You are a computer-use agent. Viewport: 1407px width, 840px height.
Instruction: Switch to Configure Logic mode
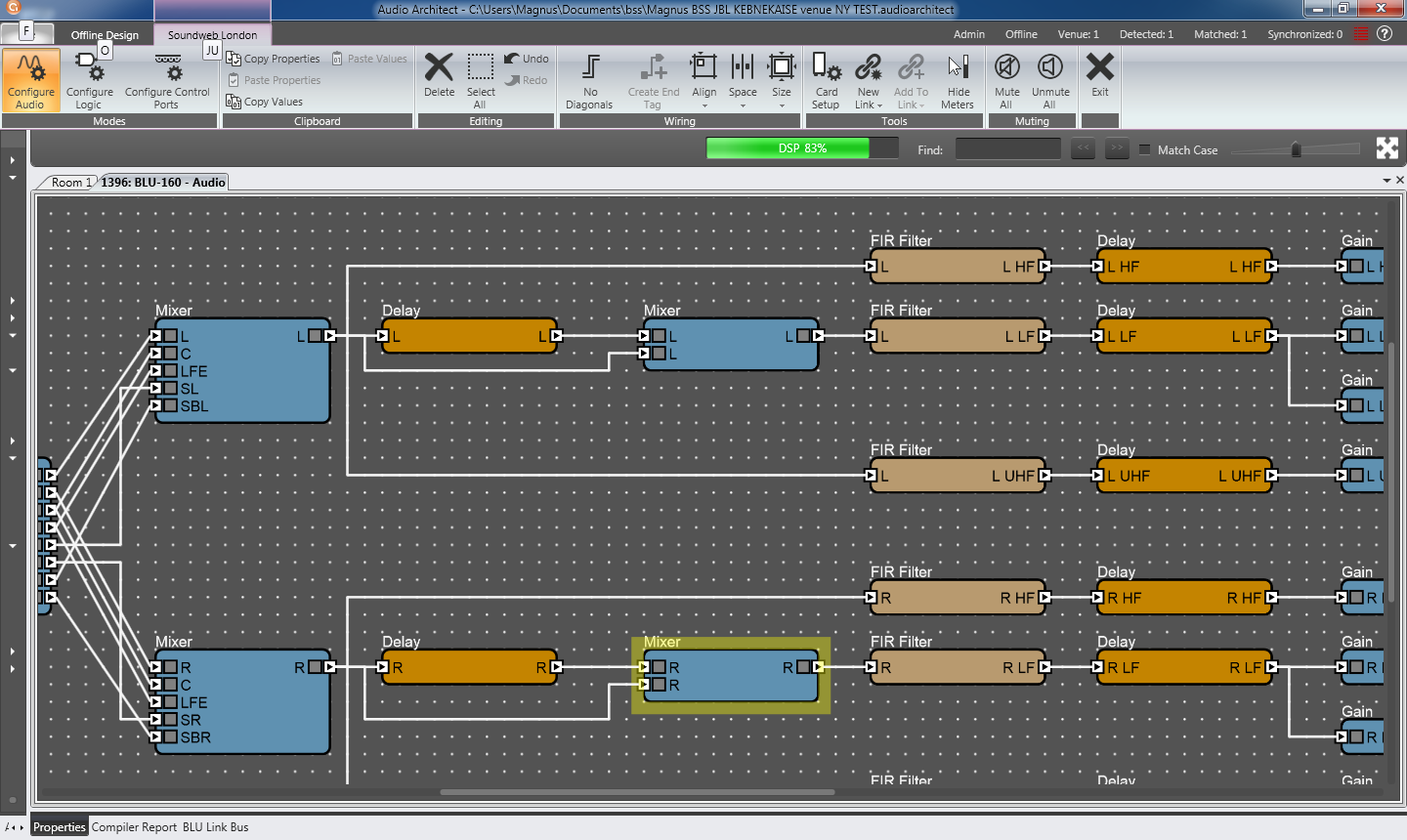(89, 80)
